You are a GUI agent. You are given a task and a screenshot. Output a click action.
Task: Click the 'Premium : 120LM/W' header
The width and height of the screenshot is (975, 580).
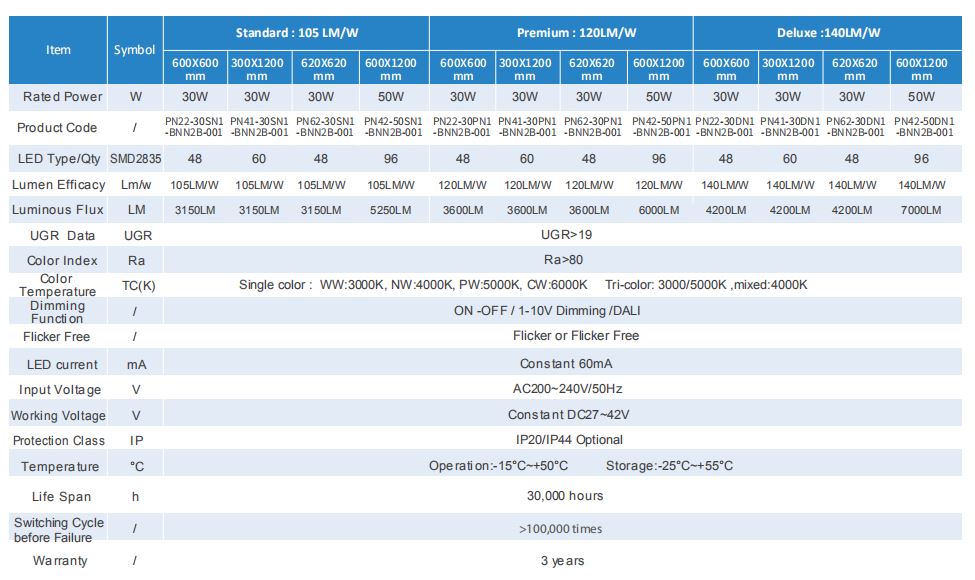tap(561, 33)
